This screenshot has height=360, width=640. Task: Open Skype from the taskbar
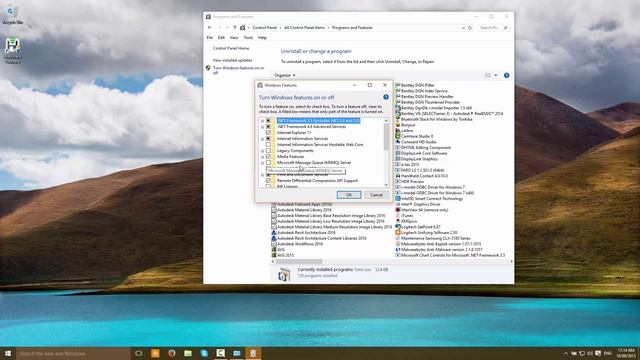[x=204, y=353]
